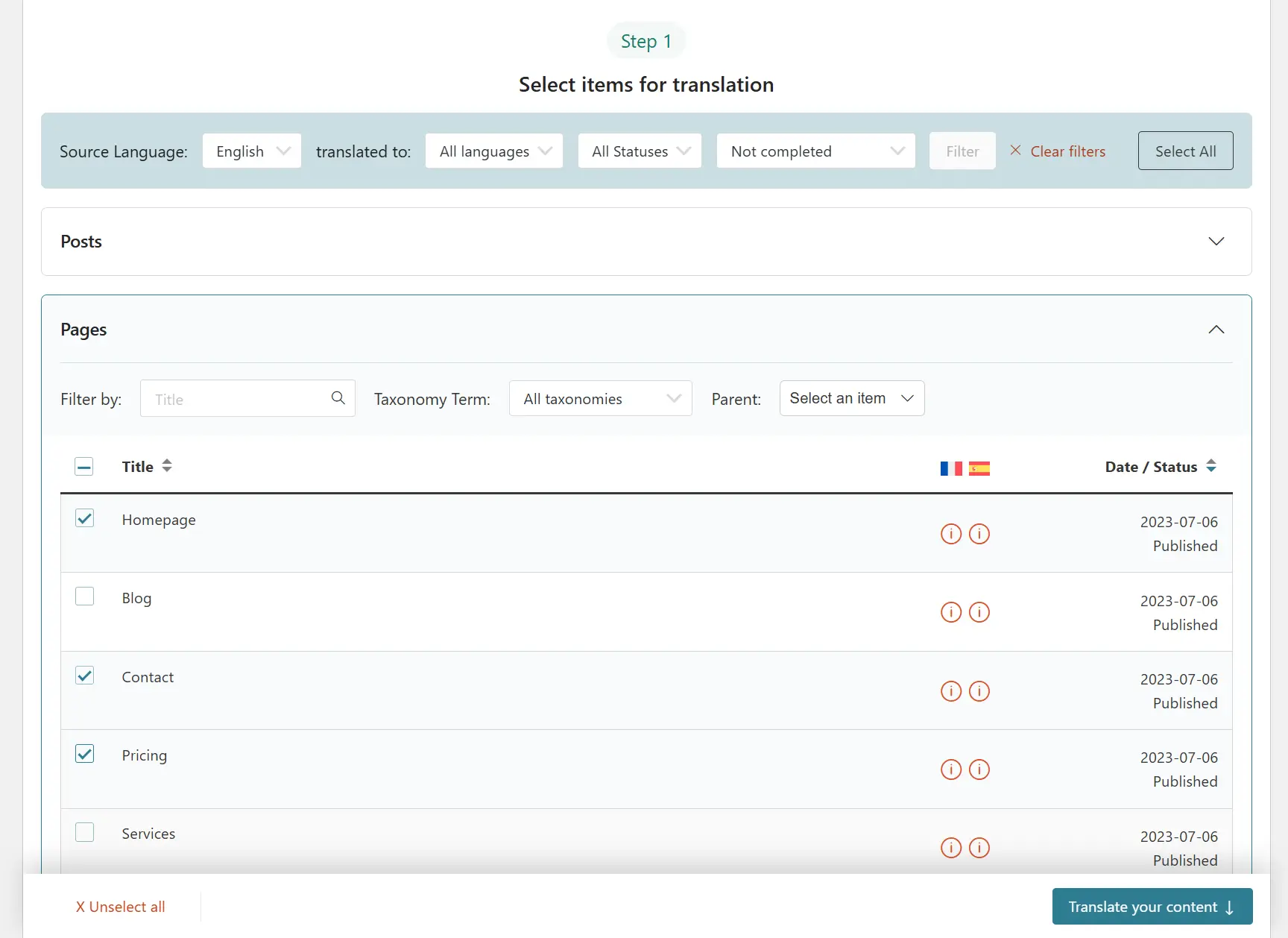The image size is (1288, 938).
Task: Click the search icon in the Title filter
Action: point(338,398)
